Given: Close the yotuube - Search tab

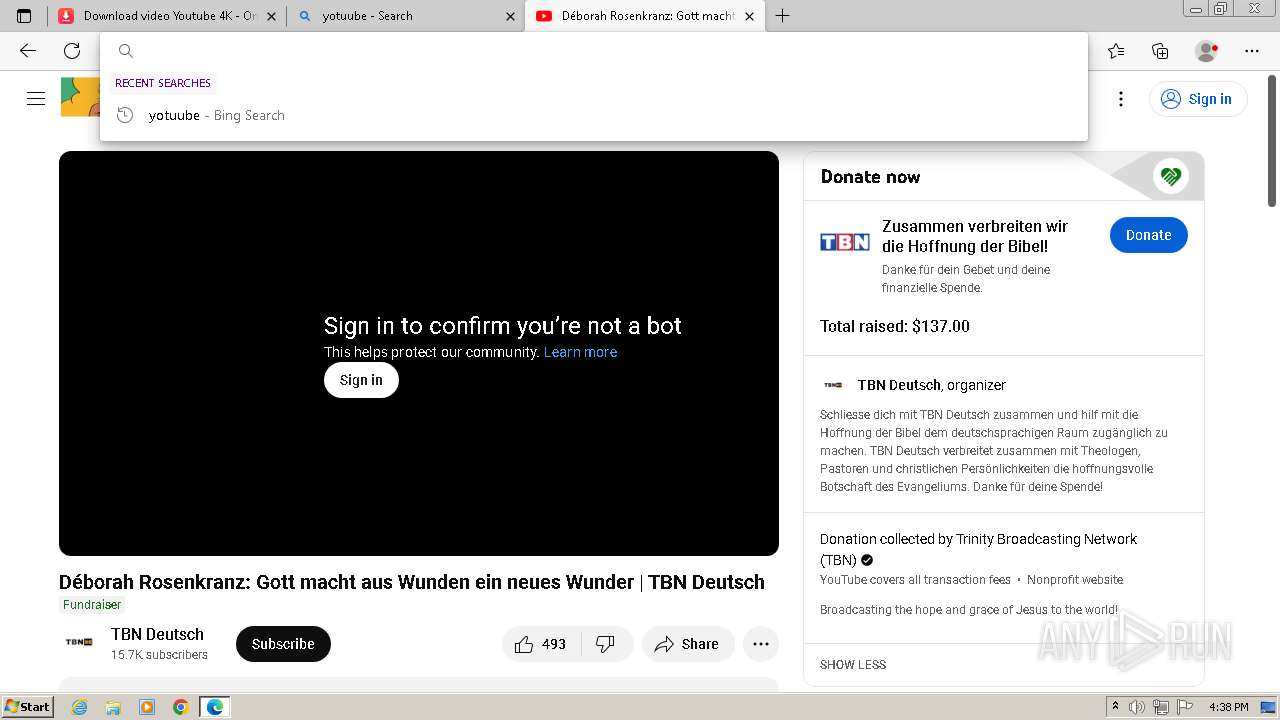Looking at the screenshot, I should 510,16.
